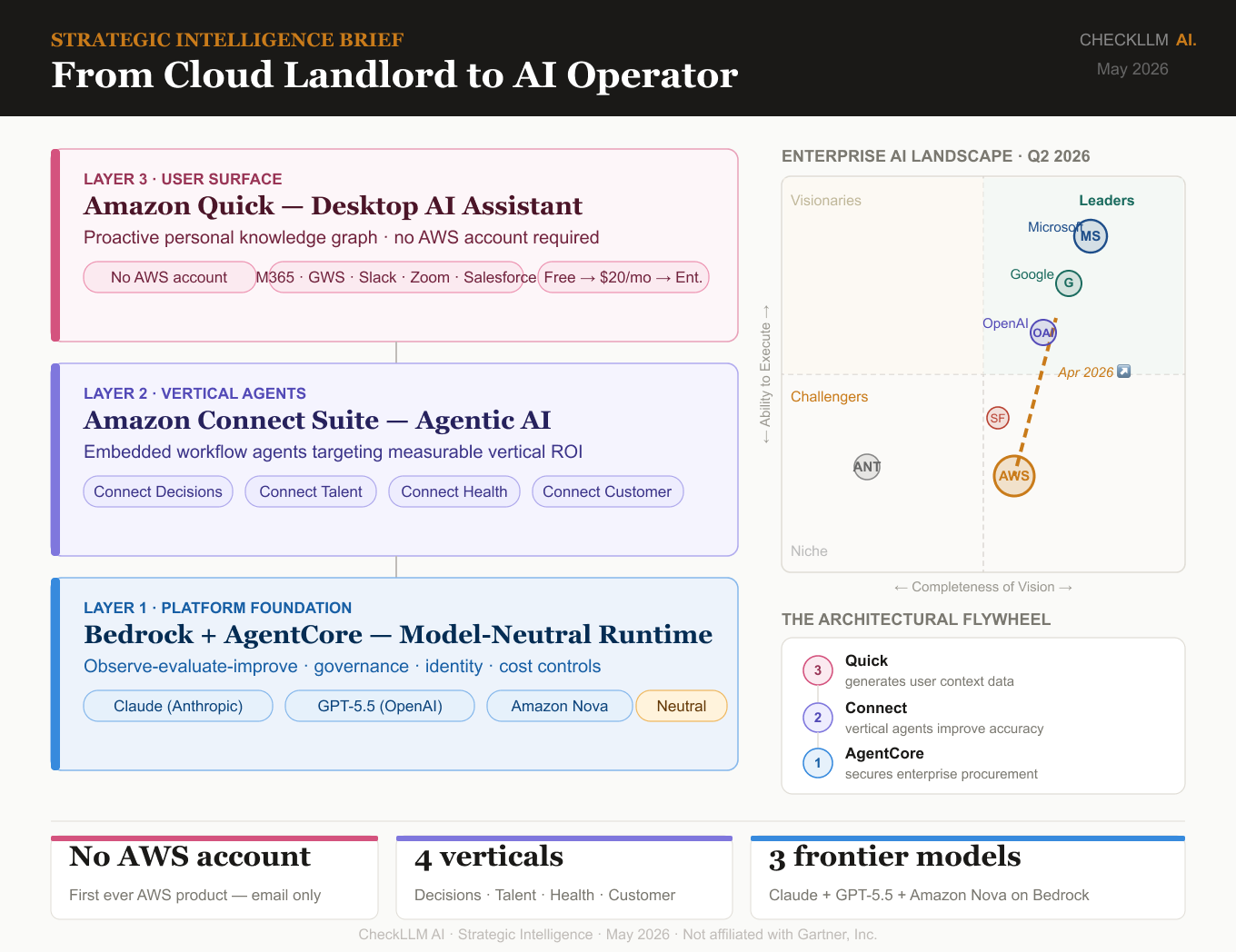Click the Embedded workflow agents subtitle
Image resolution: width=1236 pixels, height=952 pixels.
tap(334, 452)
